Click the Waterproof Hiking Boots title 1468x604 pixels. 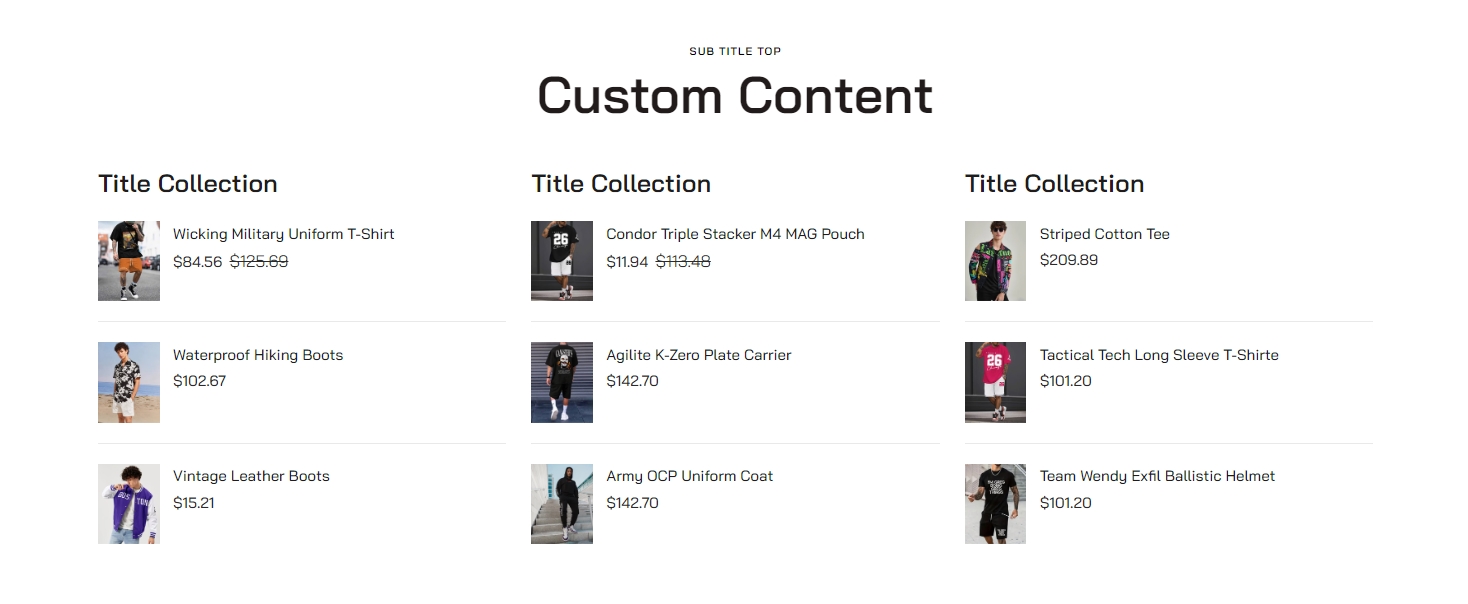pos(257,355)
